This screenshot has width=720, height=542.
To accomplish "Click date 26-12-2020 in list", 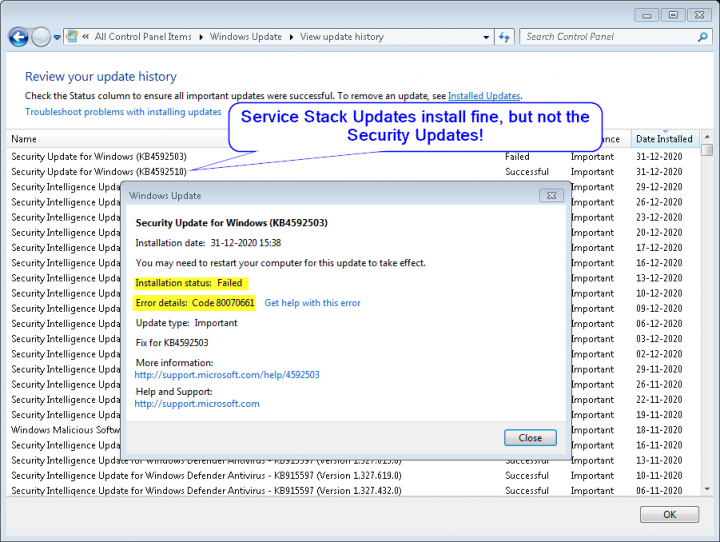I will tap(659, 202).
